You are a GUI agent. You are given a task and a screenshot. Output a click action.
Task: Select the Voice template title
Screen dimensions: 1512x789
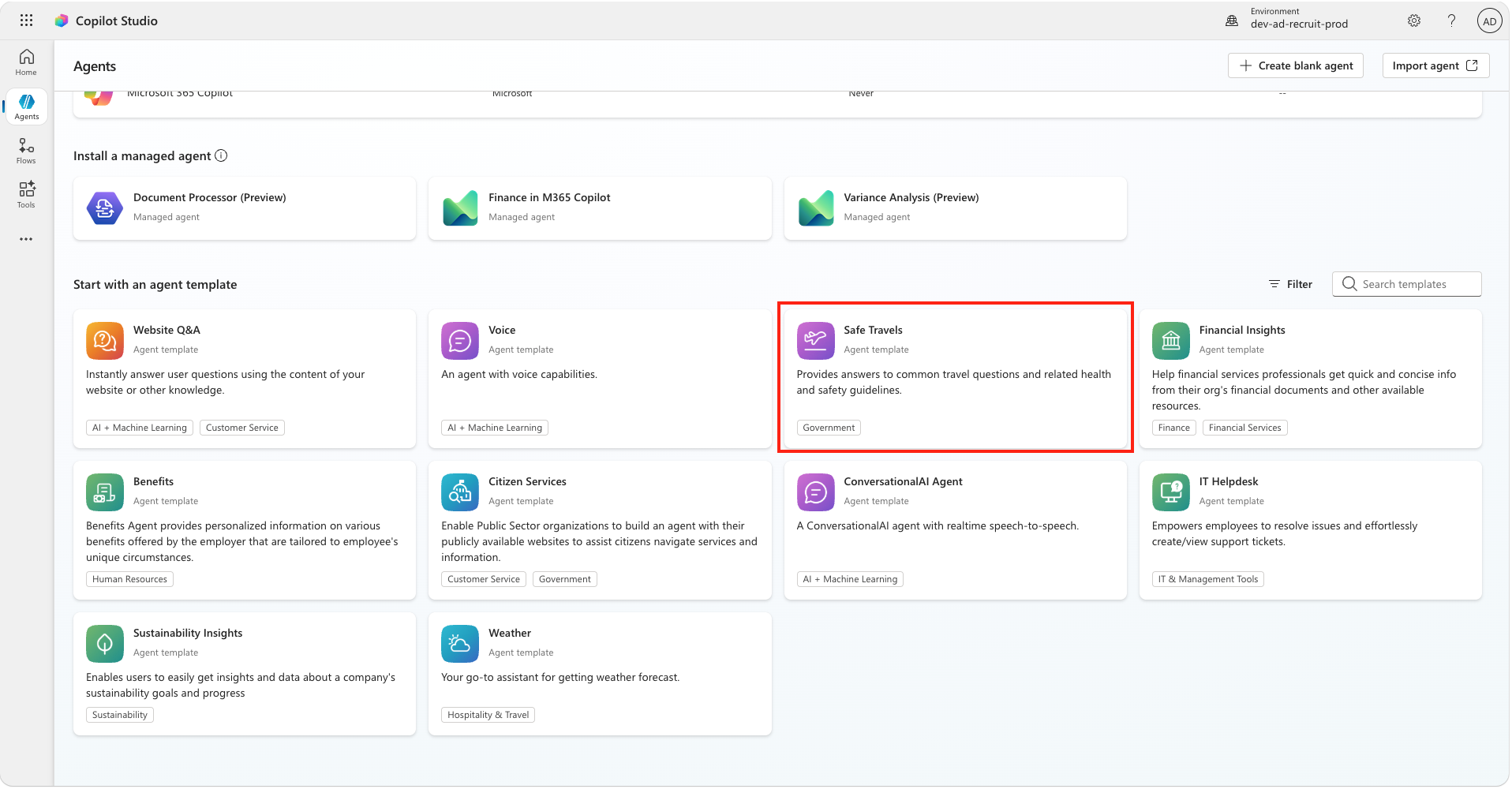(x=502, y=330)
